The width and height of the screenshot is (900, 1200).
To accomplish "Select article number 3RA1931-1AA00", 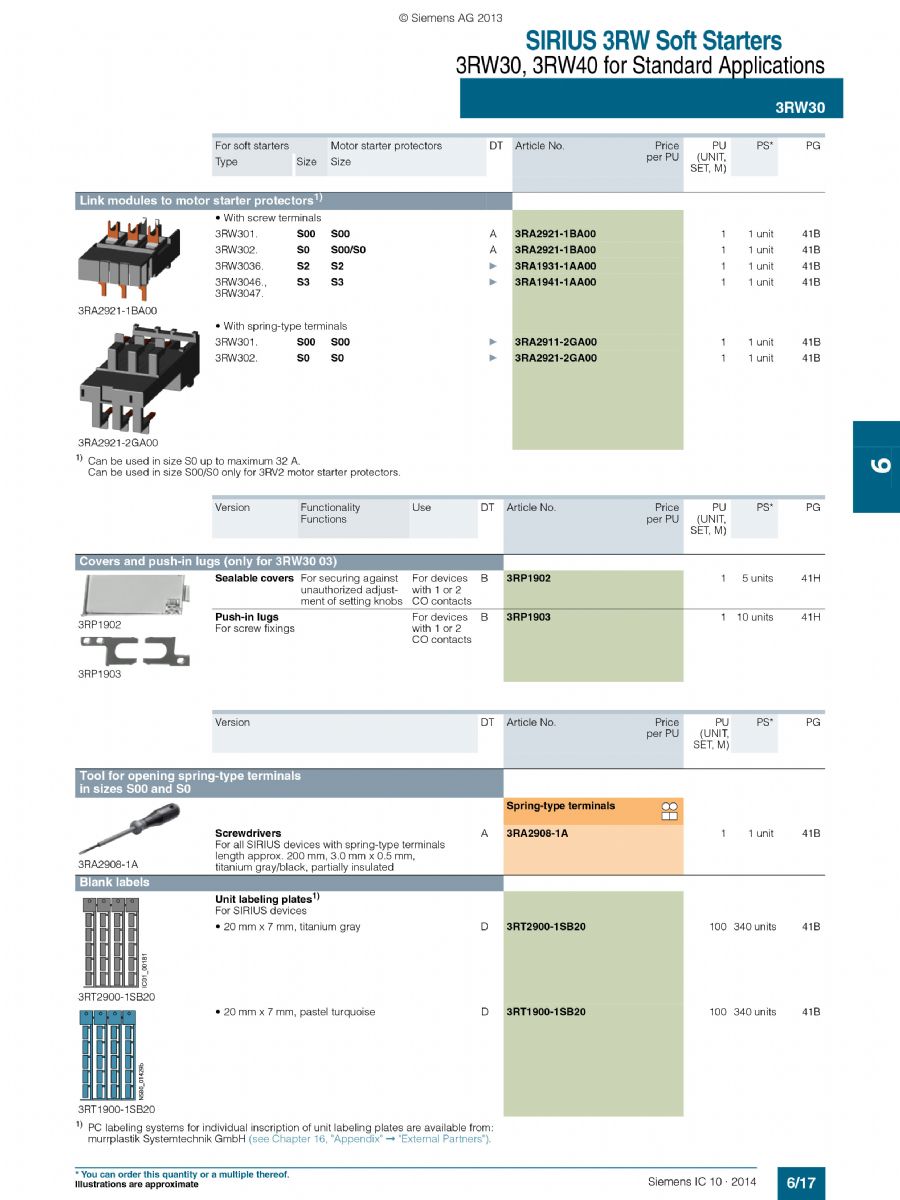I will click(x=555, y=266).
